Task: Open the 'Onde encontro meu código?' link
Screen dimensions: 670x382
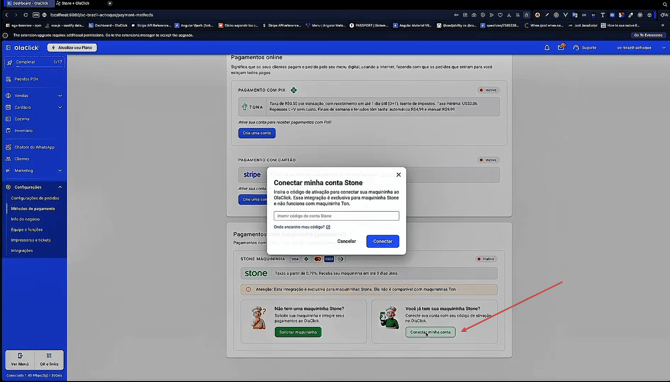Action: [x=302, y=227]
